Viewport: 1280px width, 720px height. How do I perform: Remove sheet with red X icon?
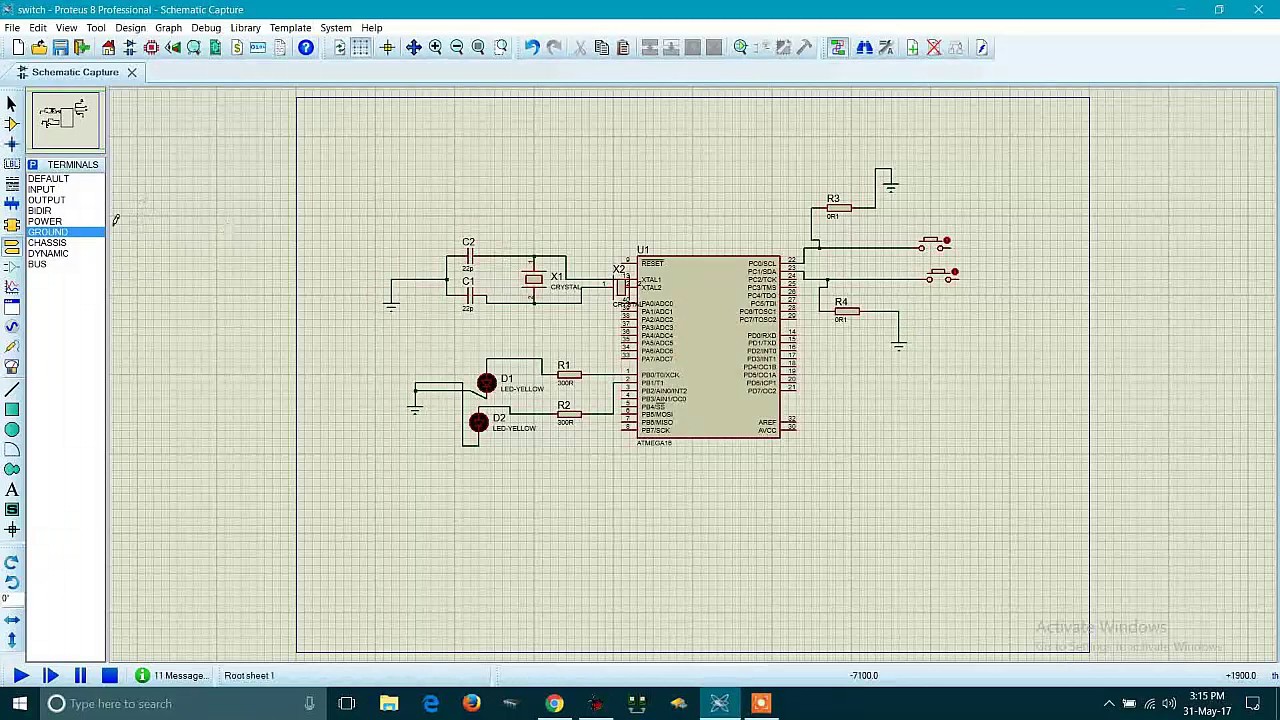click(x=934, y=47)
